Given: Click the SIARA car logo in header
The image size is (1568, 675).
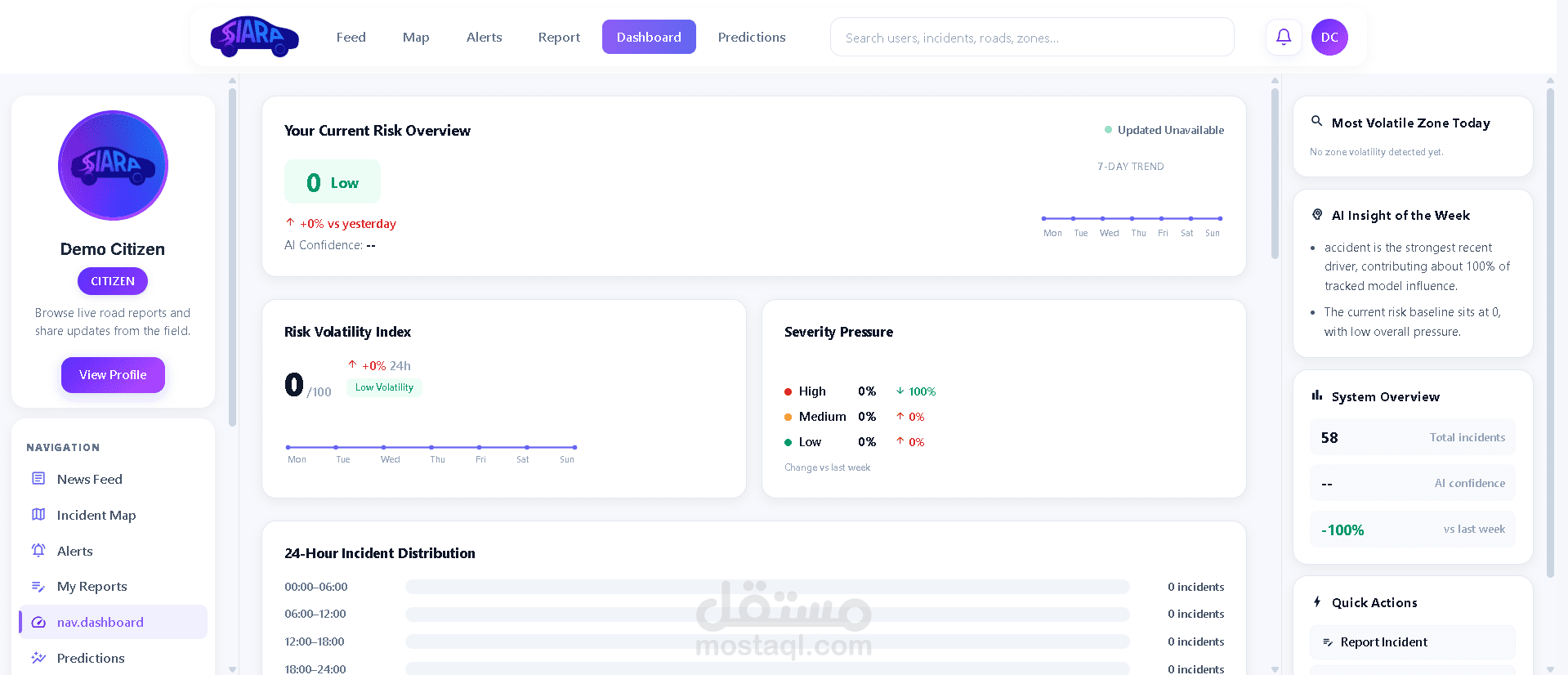Looking at the screenshot, I should pos(254,37).
